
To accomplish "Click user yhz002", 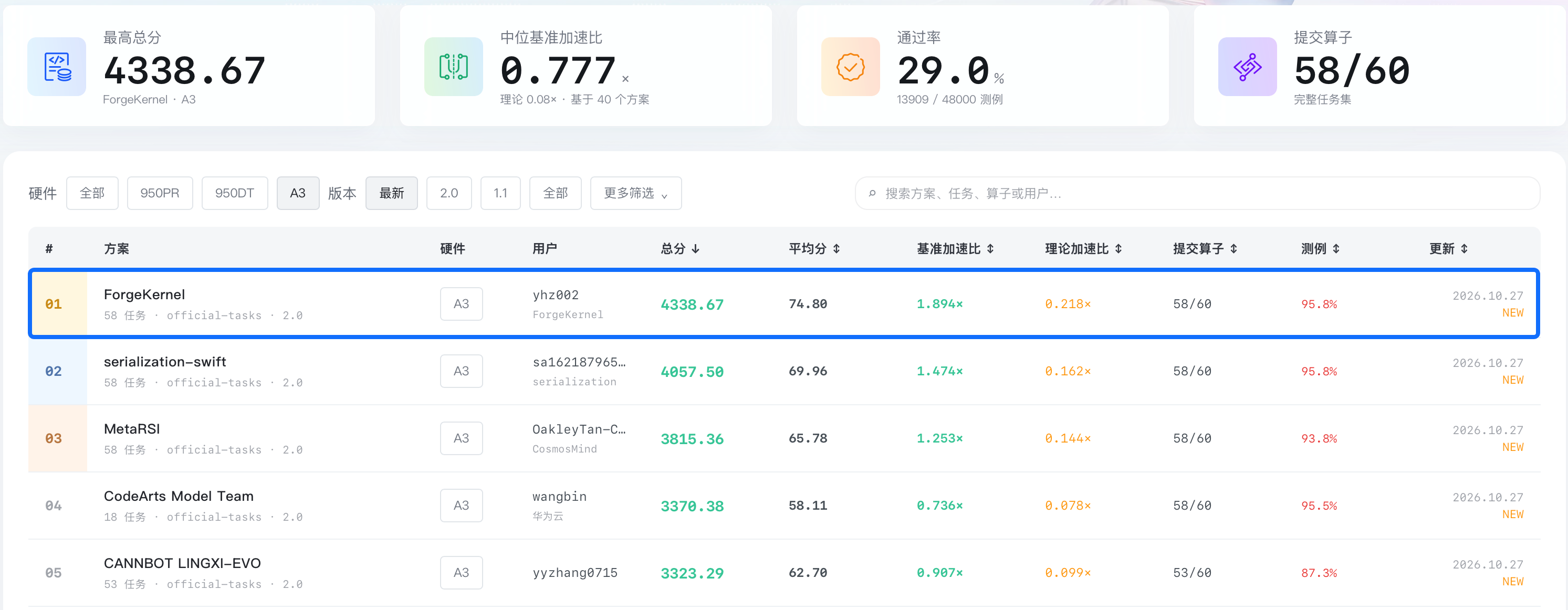I will point(555,295).
